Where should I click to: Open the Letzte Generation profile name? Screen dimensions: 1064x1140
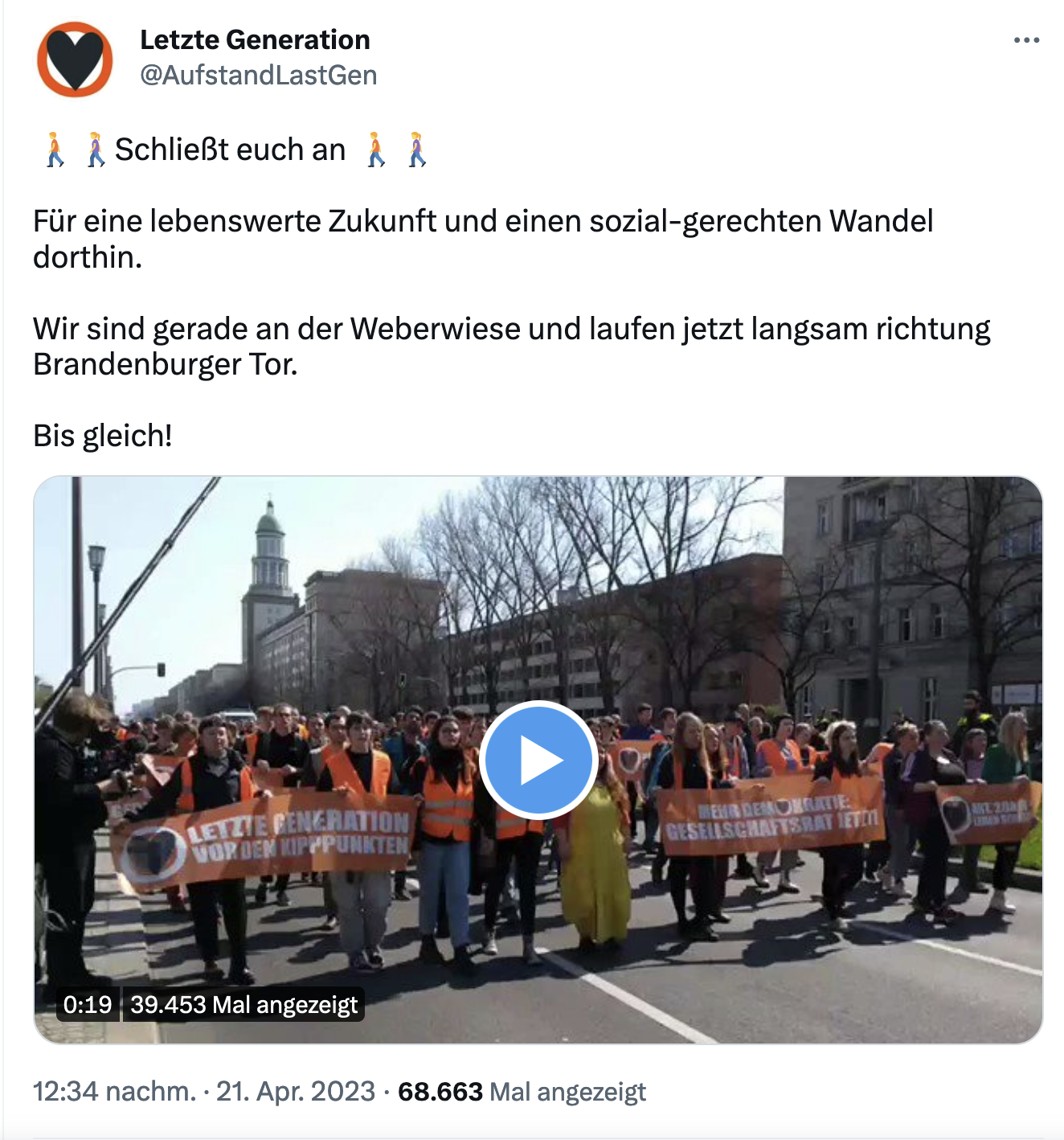point(255,39)
